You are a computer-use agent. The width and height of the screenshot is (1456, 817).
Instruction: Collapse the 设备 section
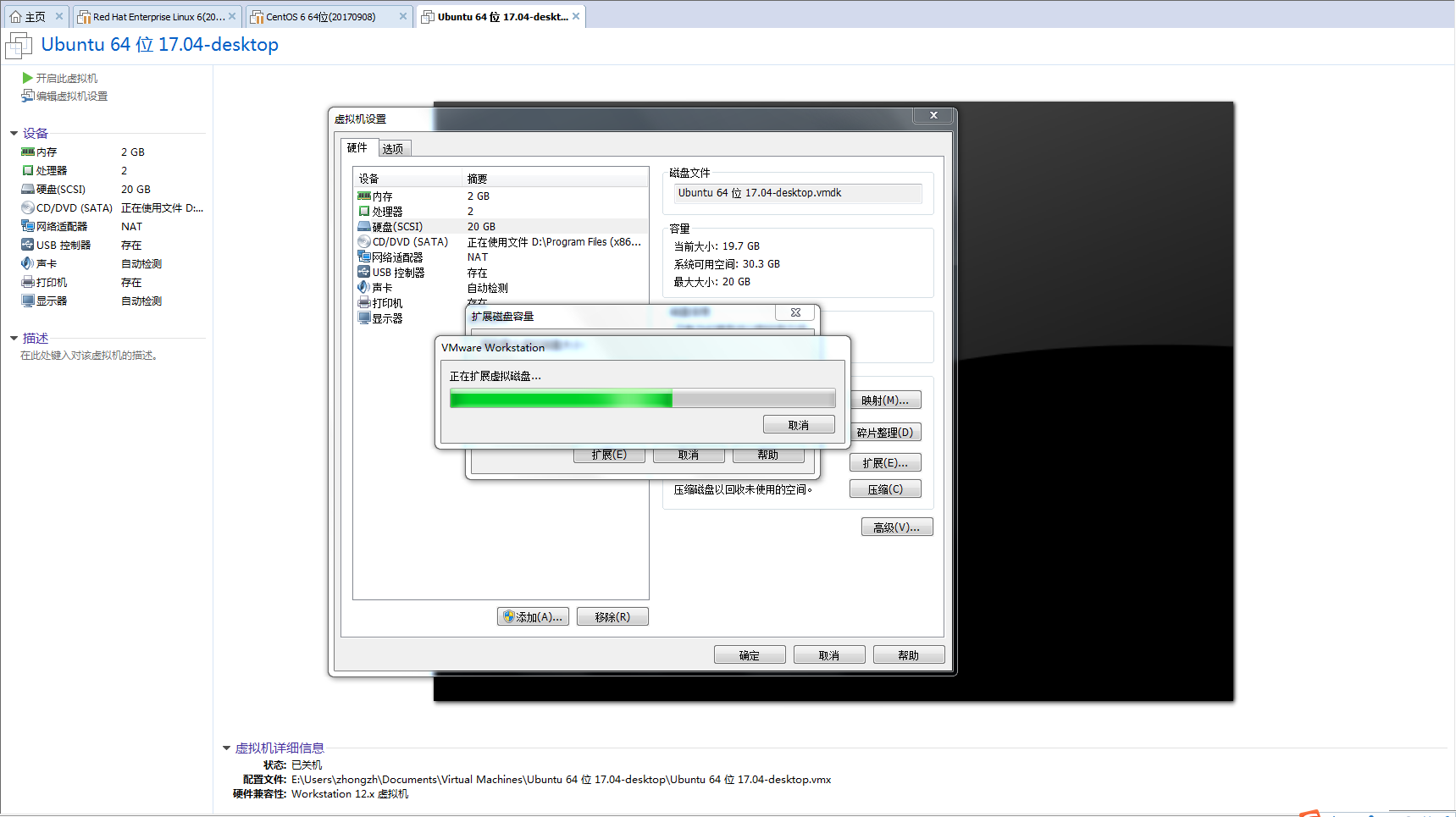coord(14,133)
